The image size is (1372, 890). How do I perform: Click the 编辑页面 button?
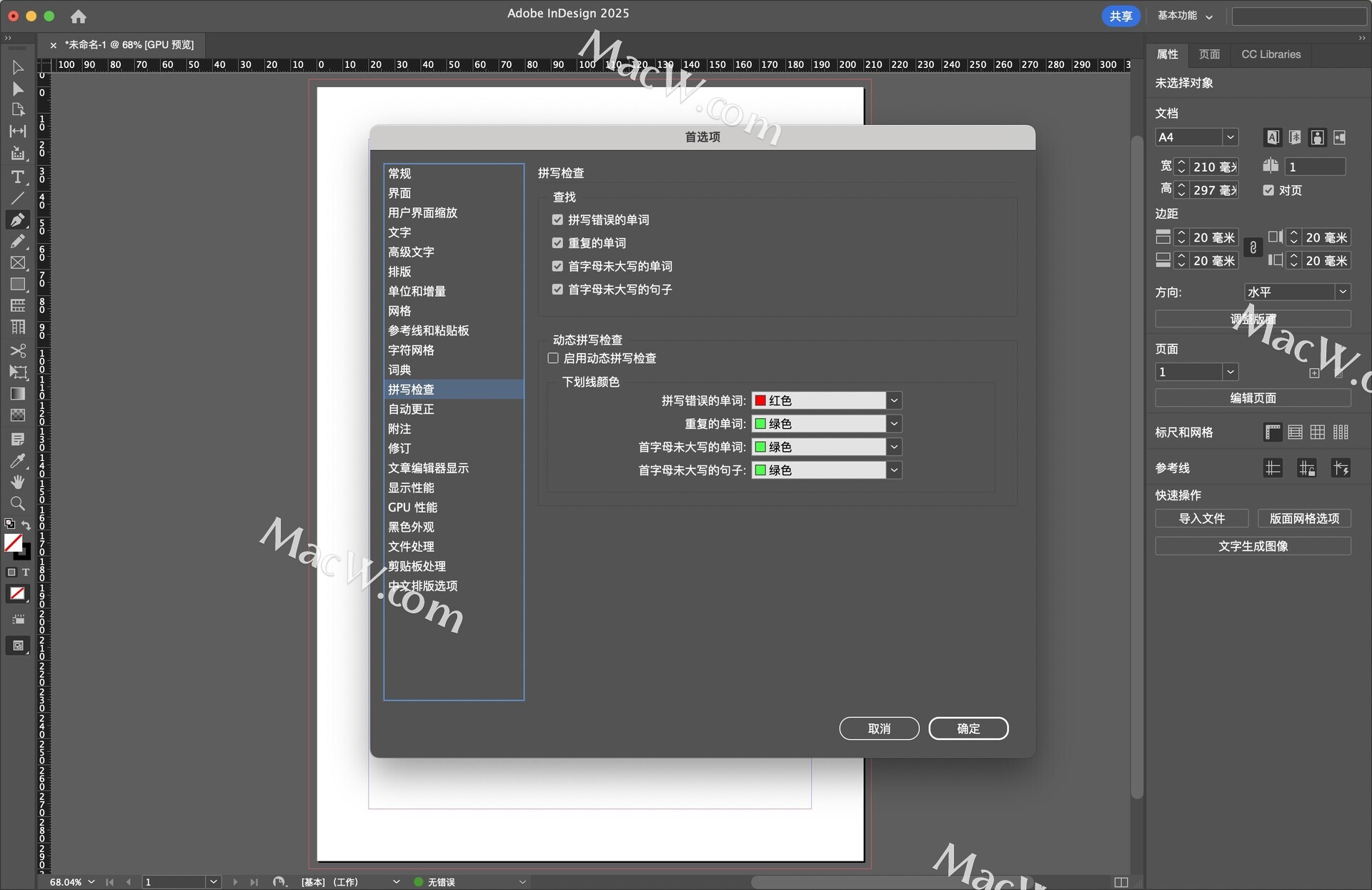[x=1252, y=398]
